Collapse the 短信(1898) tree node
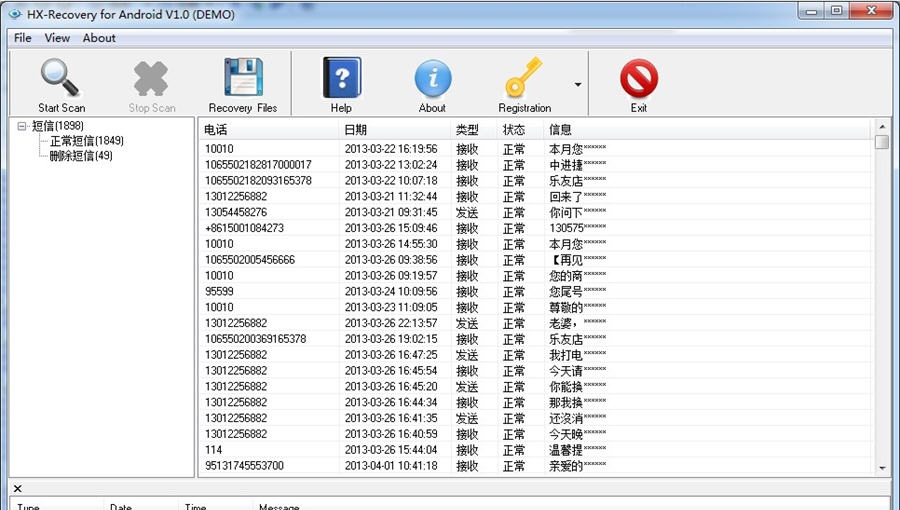This screenshot has width=900, height=510. point(22,126)
